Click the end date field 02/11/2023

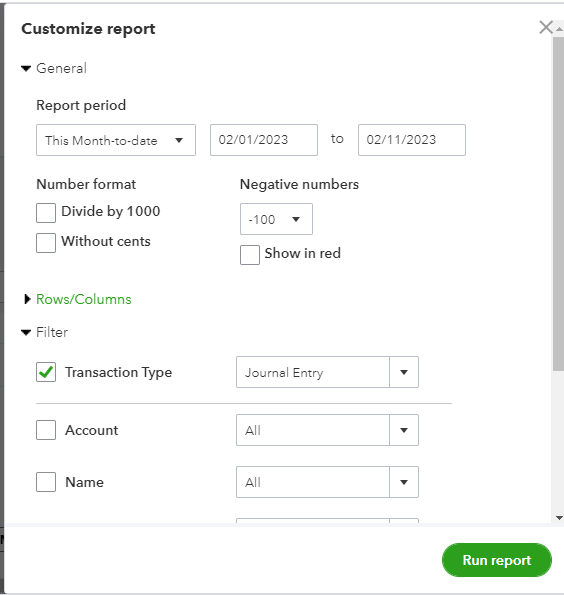pyautogui.click(x=412, y=140)
